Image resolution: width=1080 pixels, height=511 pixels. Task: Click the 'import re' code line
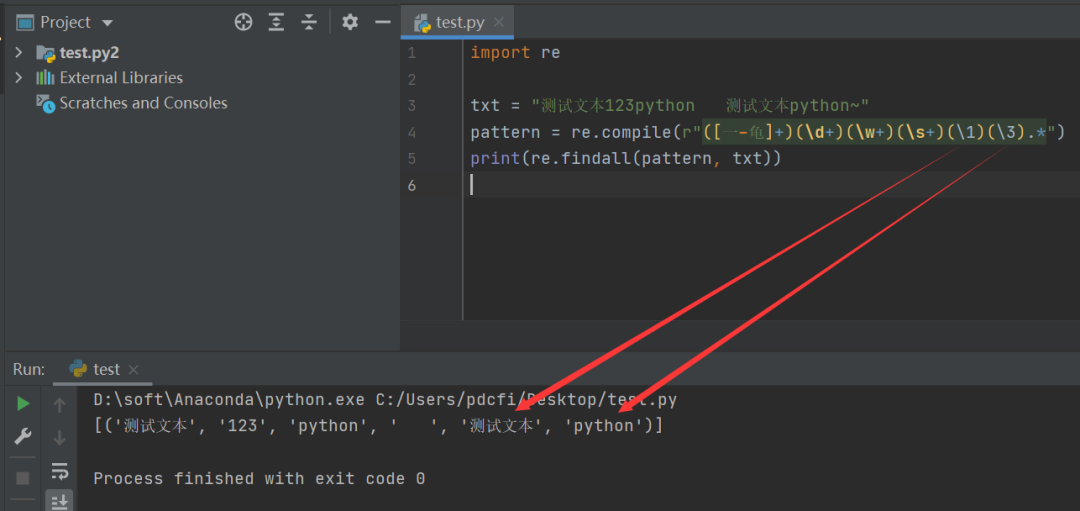(515, 53)
